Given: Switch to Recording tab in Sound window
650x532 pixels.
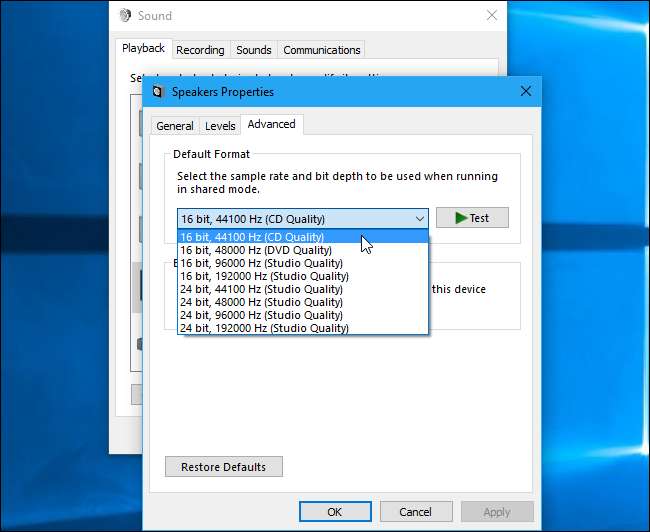Looking at the screenshot, I should 200,50.
